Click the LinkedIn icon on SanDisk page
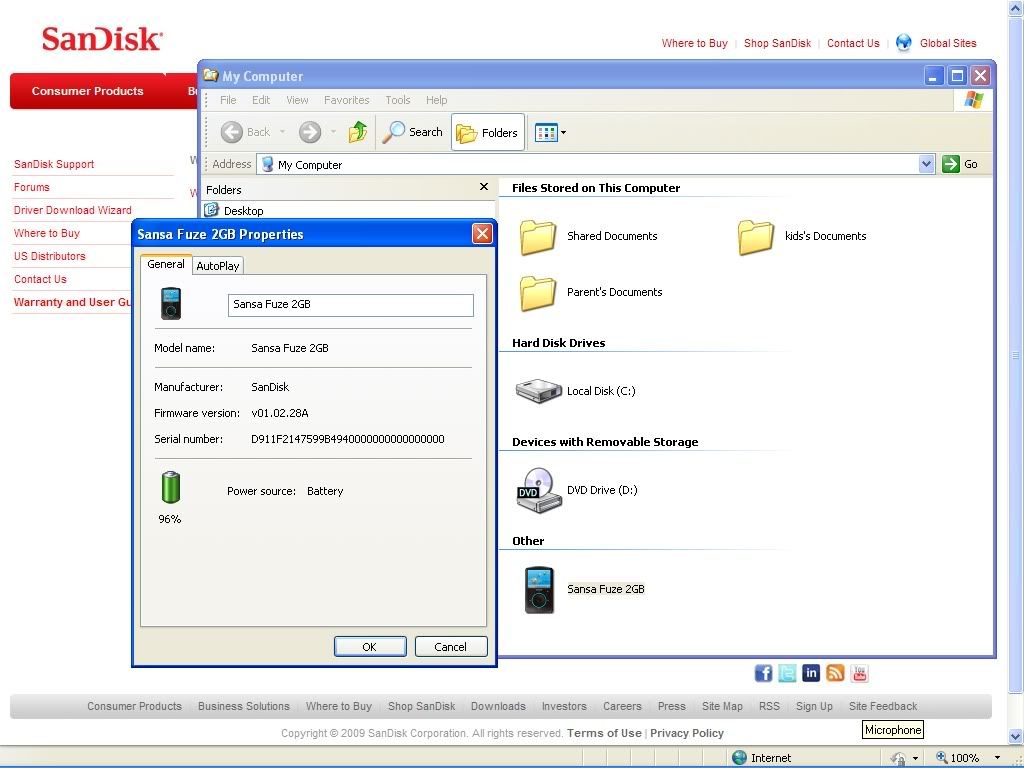The height and width of the screenshot is (768, 1024). click(811, 673)
